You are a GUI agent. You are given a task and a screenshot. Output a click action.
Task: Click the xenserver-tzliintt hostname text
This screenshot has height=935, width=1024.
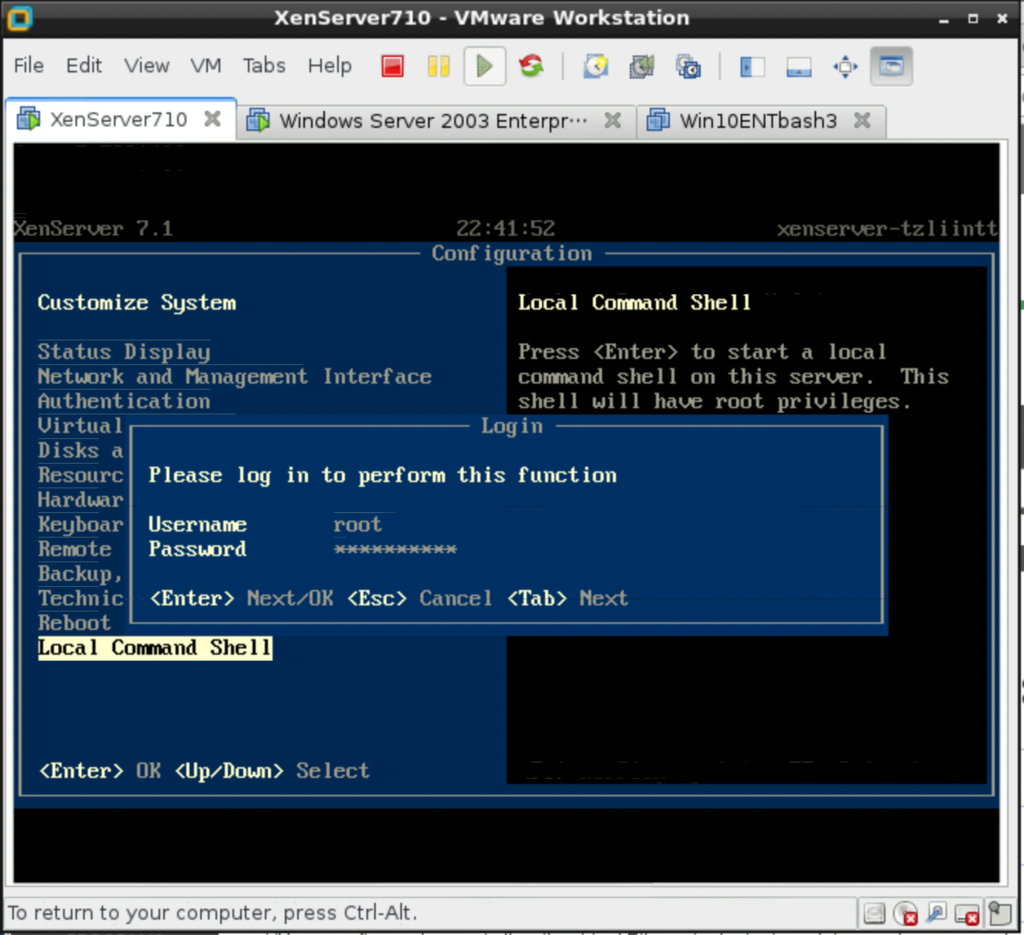[x=887, y=229]
